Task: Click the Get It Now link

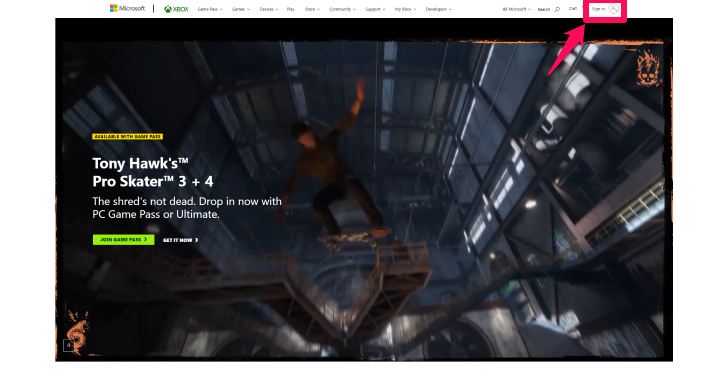Action: click(181, 240)
